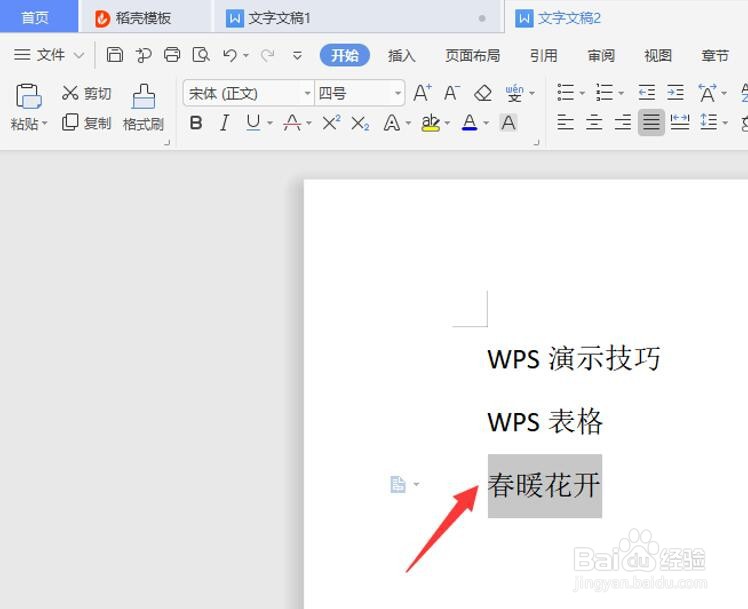Click the Paste clipboard icon
748x609 pixels.
(x=29, y=96)
